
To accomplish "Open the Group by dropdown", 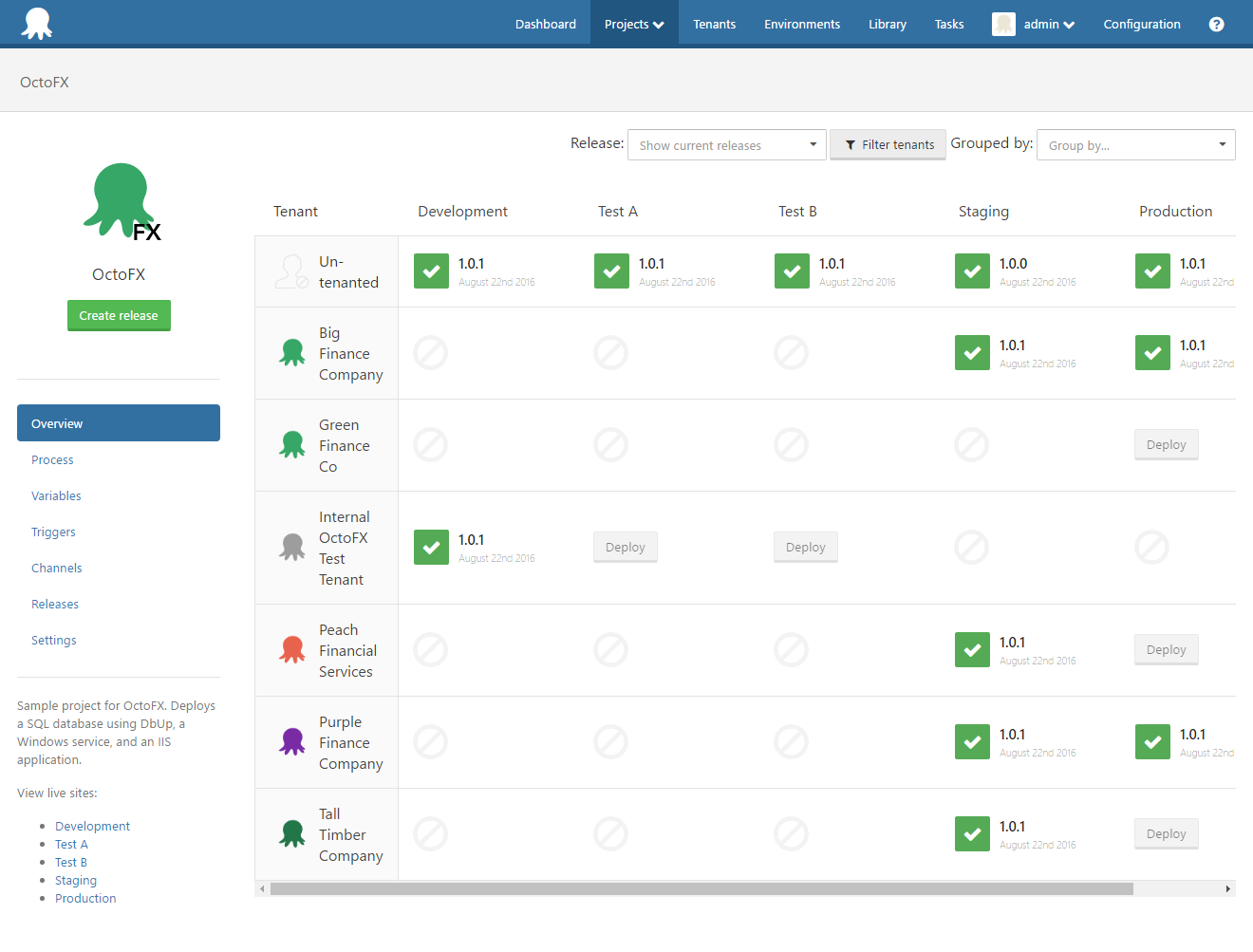I will point(1135,144).
